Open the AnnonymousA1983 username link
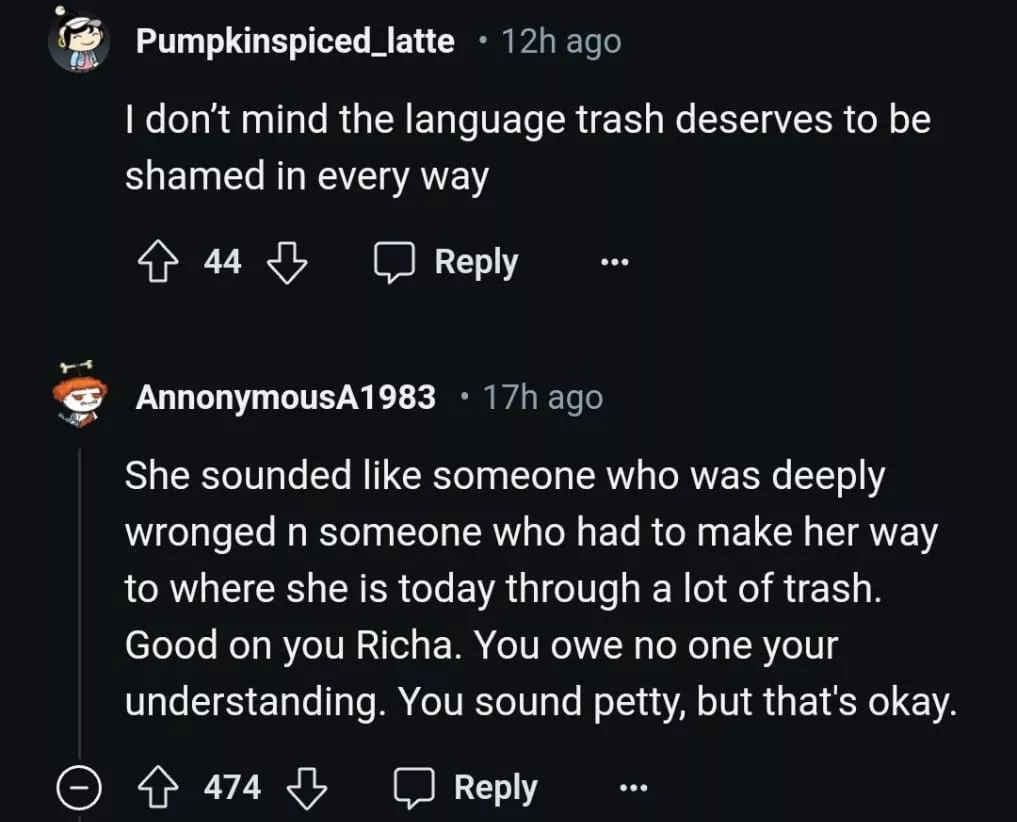 point(286,398)
